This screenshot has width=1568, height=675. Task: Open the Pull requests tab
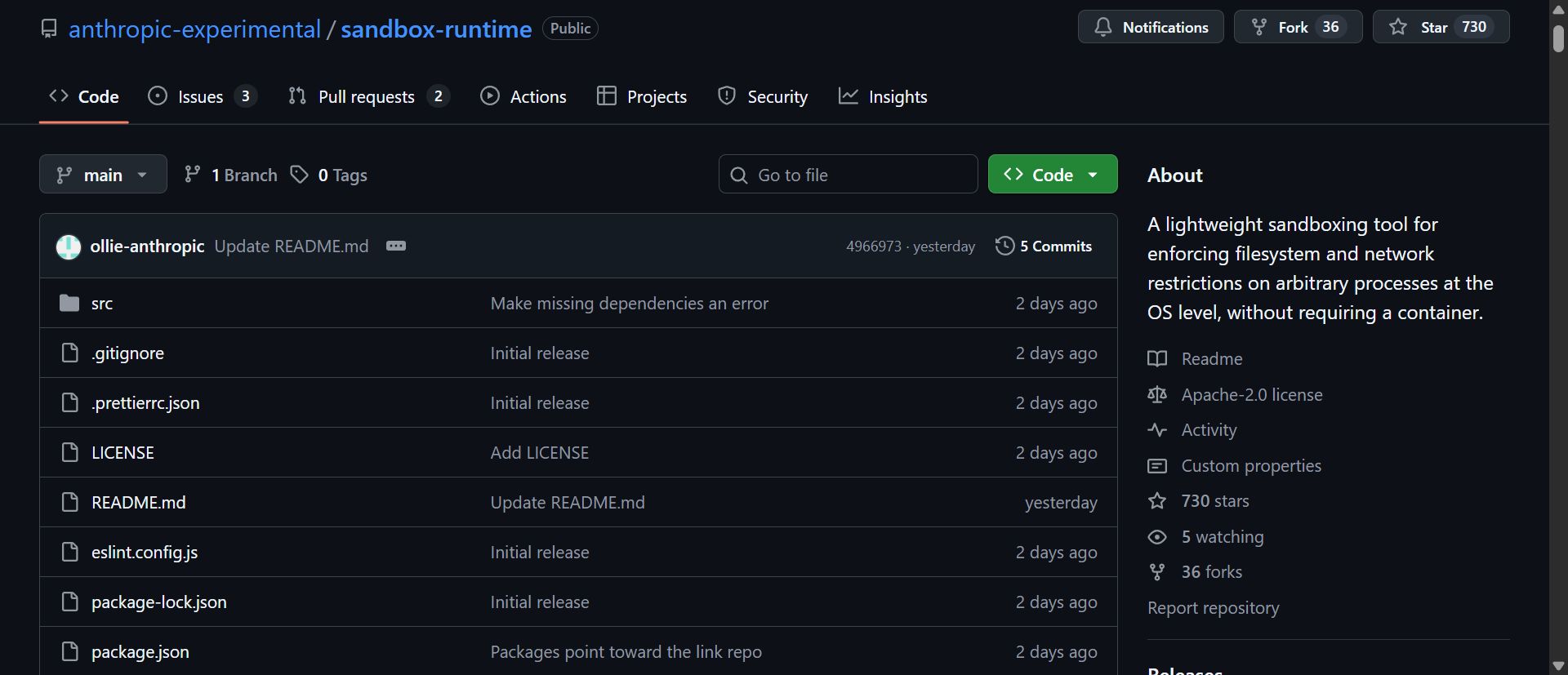(x=367, y=96)
